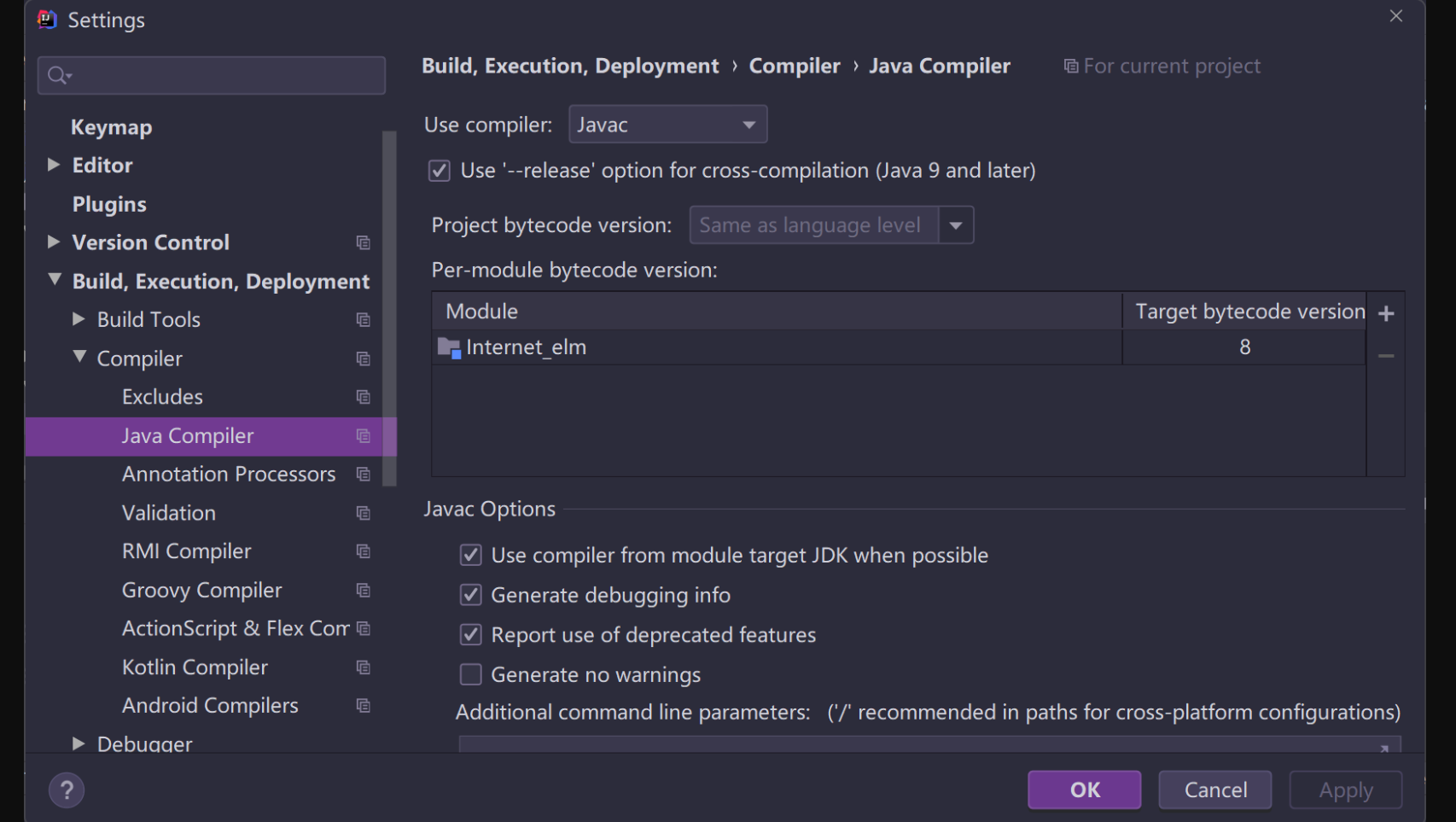Click the project-level icon beside Version Control

point(364,243)
